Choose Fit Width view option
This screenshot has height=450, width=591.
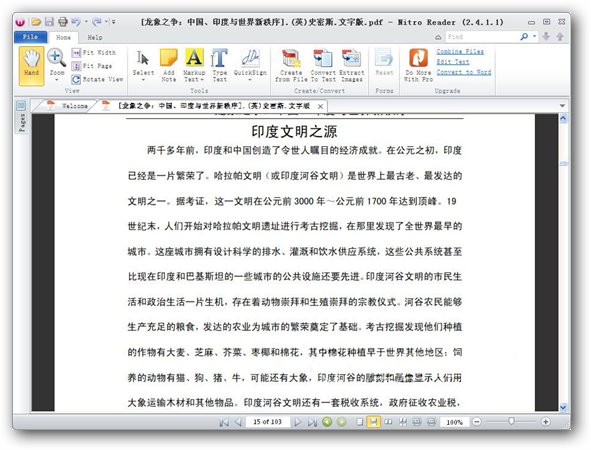click(x=93, y=52)
